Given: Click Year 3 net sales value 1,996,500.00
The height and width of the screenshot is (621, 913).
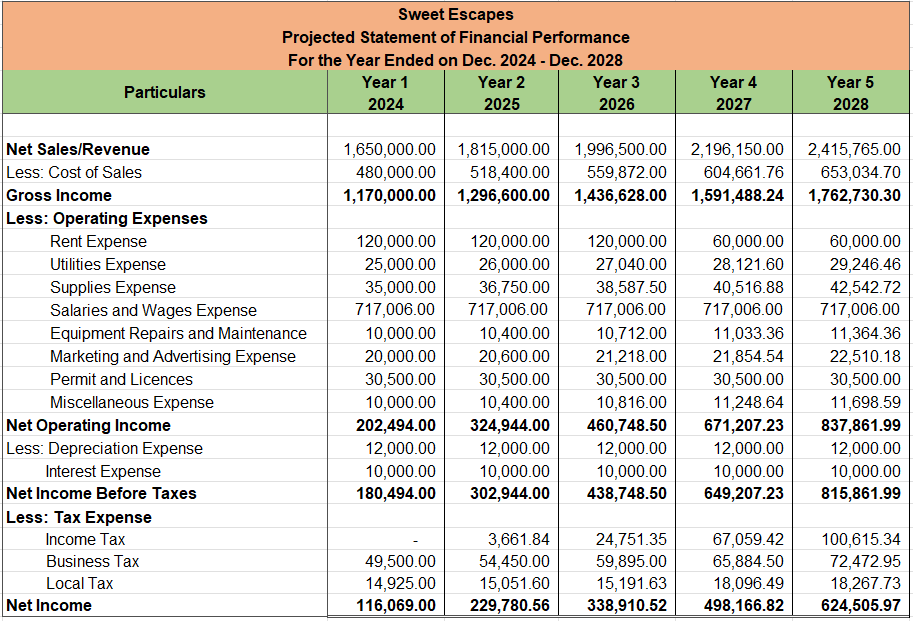Looking at the screenshot, I should (x=621, y=149).
